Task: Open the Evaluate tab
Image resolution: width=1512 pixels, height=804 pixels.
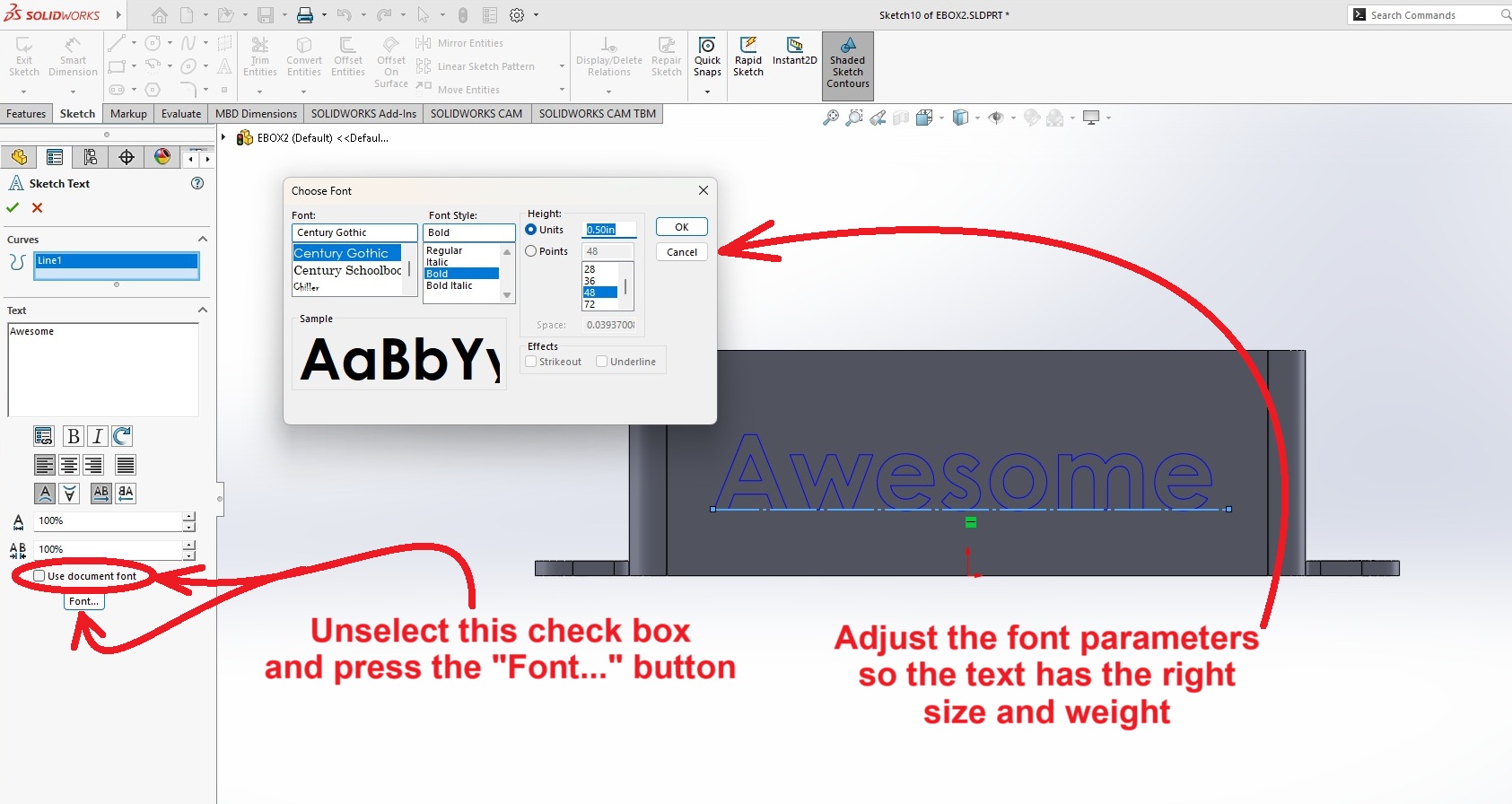Action: [181, 114]
